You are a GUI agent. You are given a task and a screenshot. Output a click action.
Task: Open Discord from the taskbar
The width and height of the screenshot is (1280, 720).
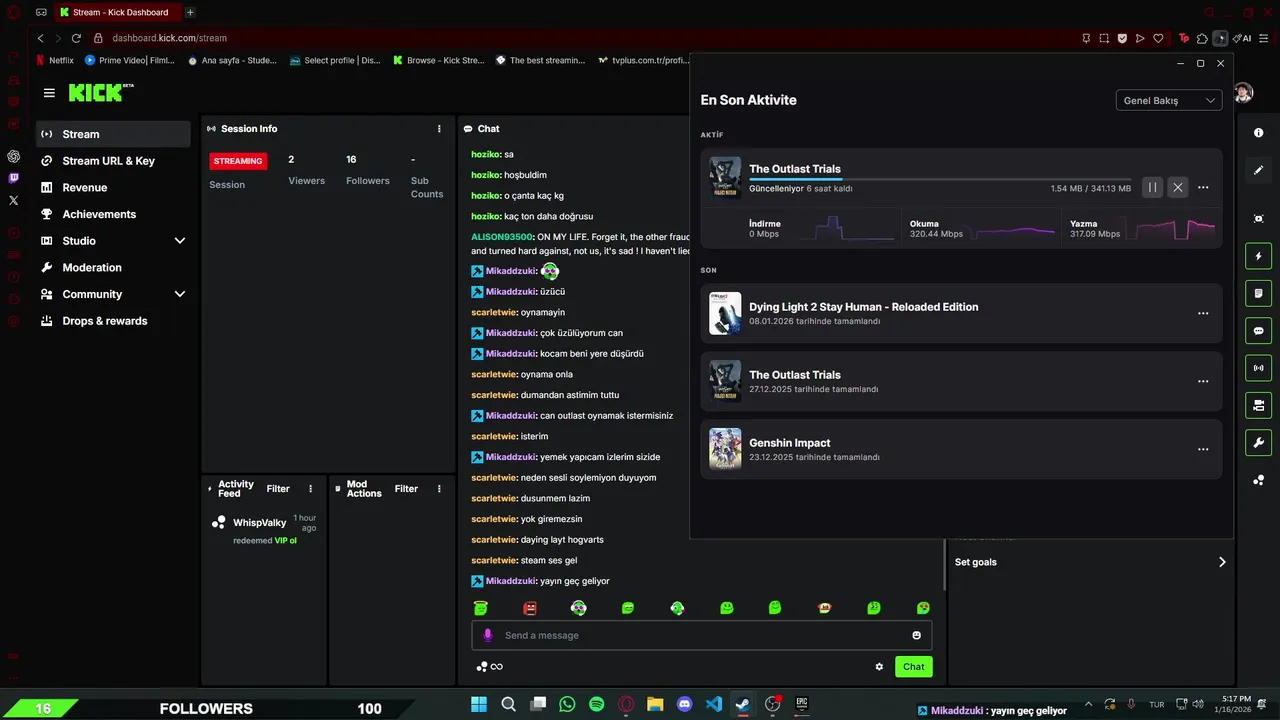pos(684,704)
